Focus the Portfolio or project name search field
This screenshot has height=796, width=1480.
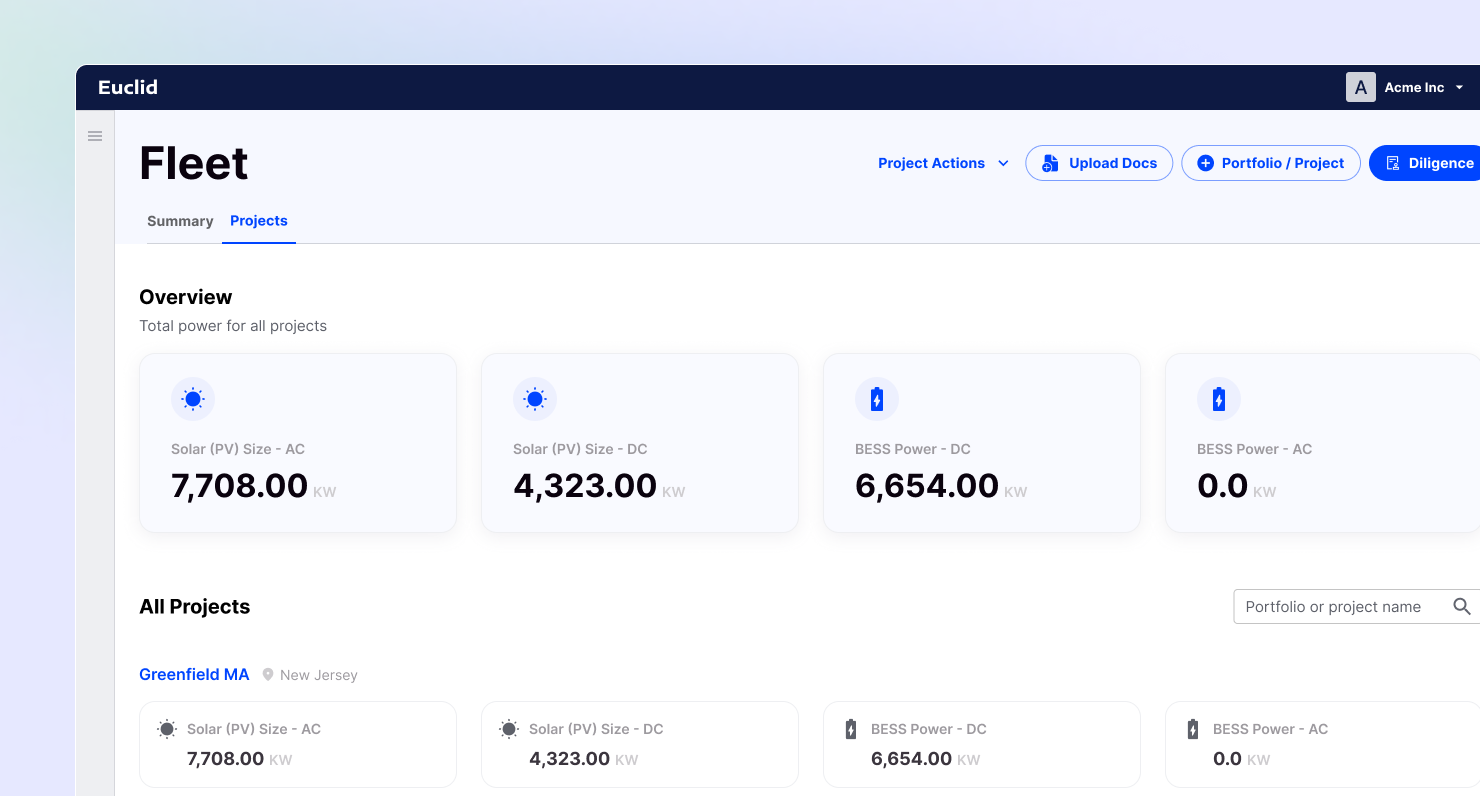pyautogui.click(x=1357, y=607)
